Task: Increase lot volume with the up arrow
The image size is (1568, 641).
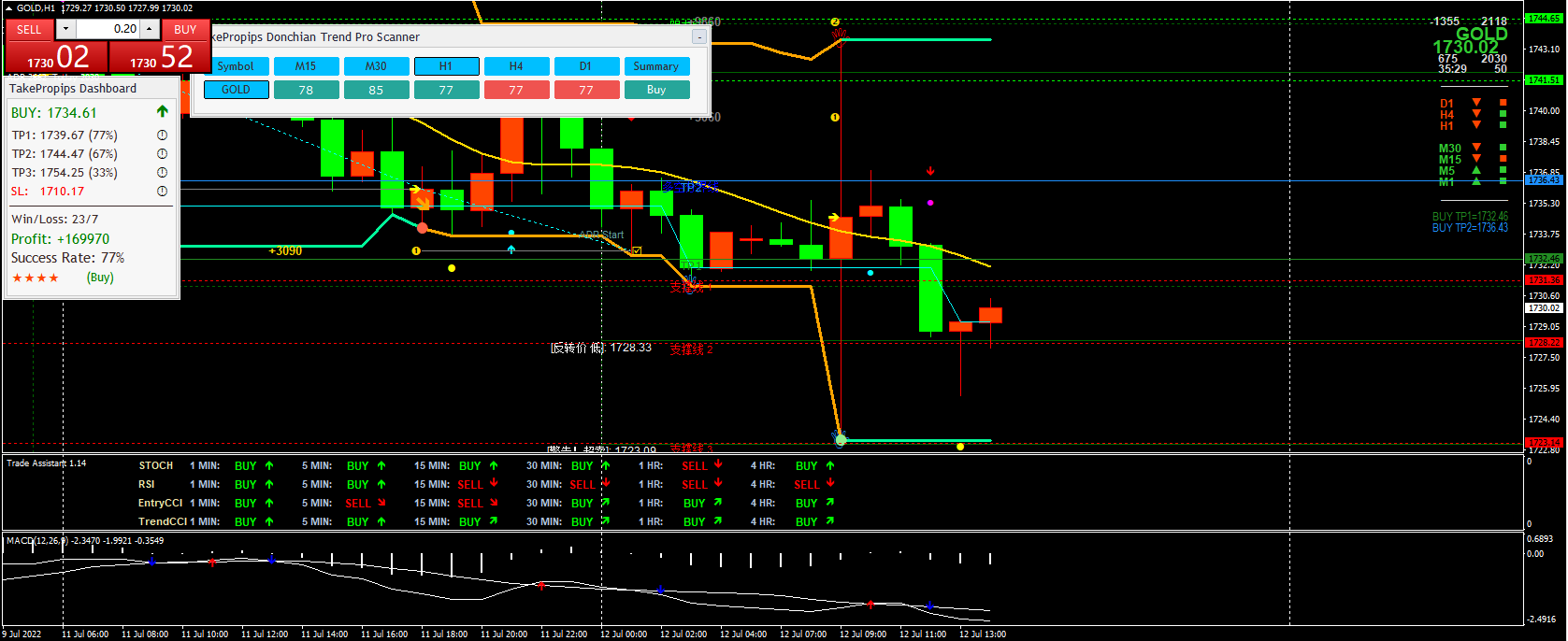Action: 150,29
